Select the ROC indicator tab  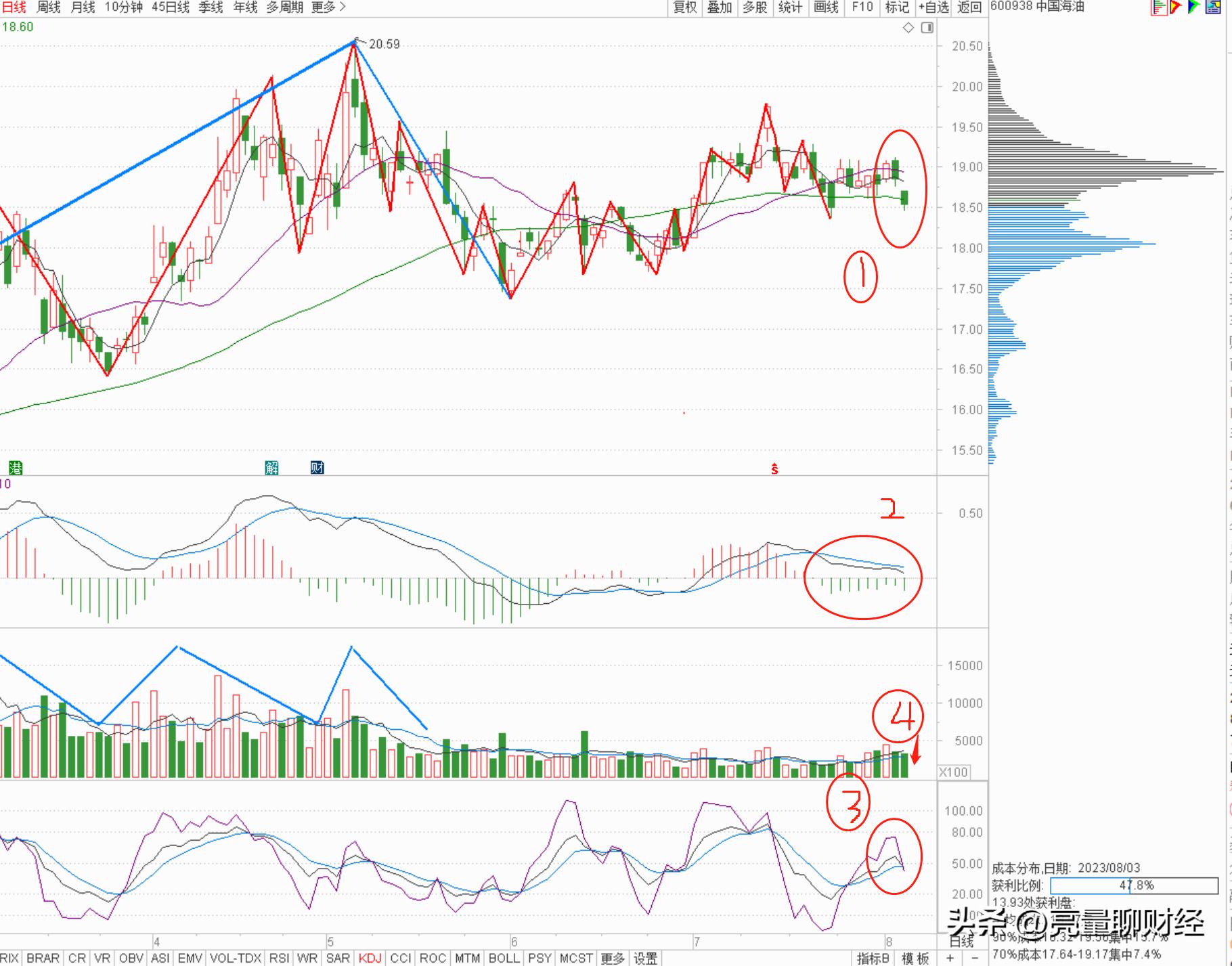coord(433,959)
